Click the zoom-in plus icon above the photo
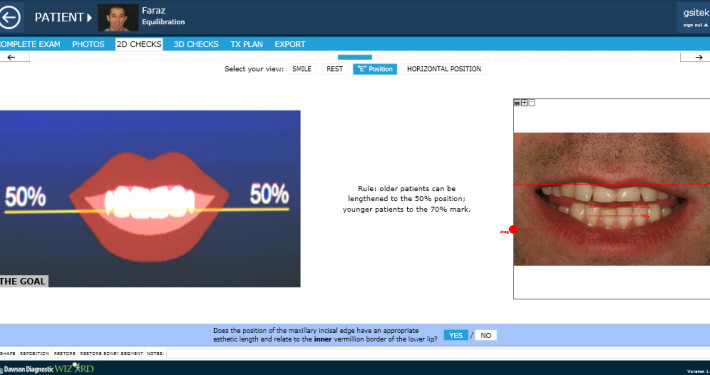 (524, 103)
